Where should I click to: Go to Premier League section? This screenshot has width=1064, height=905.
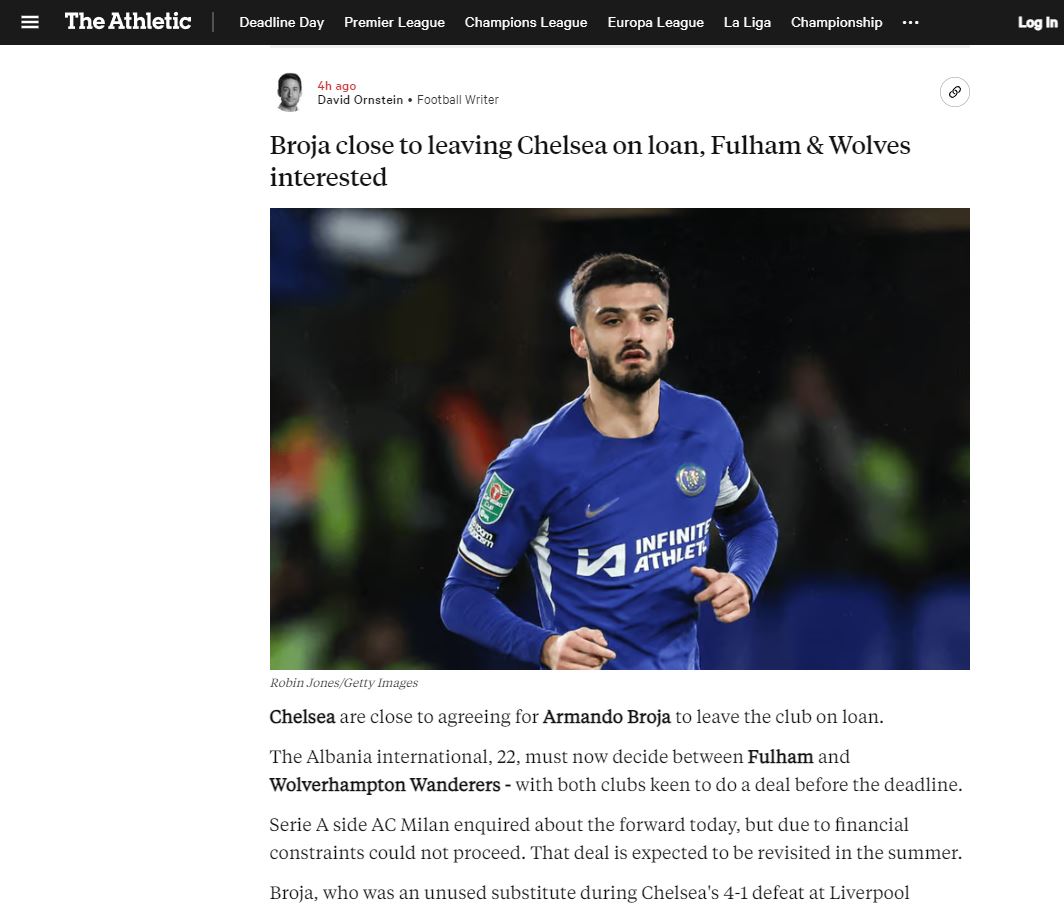[x=394, y=22]
